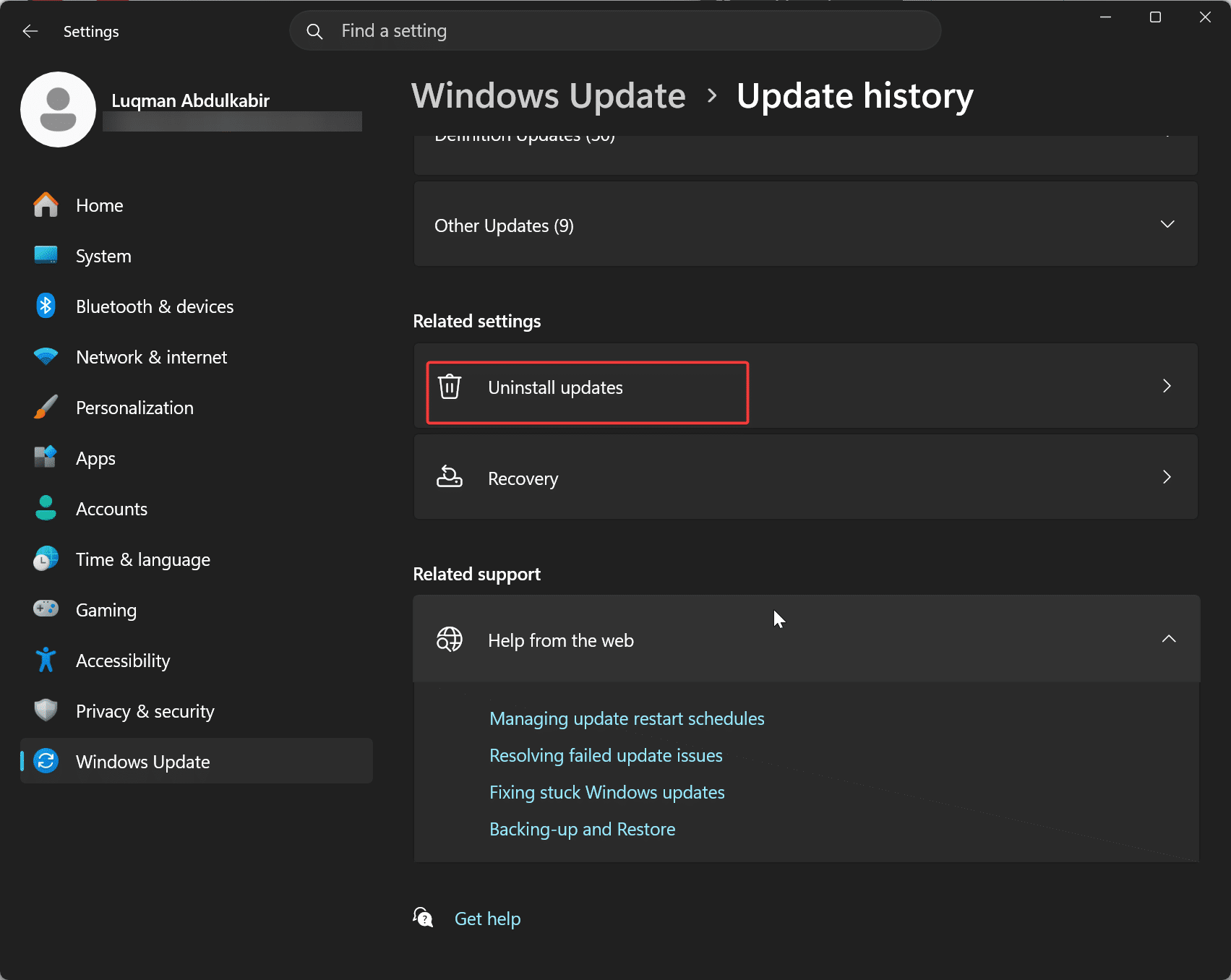
Task: Open Accessibility settings
Action: point(197,661)
